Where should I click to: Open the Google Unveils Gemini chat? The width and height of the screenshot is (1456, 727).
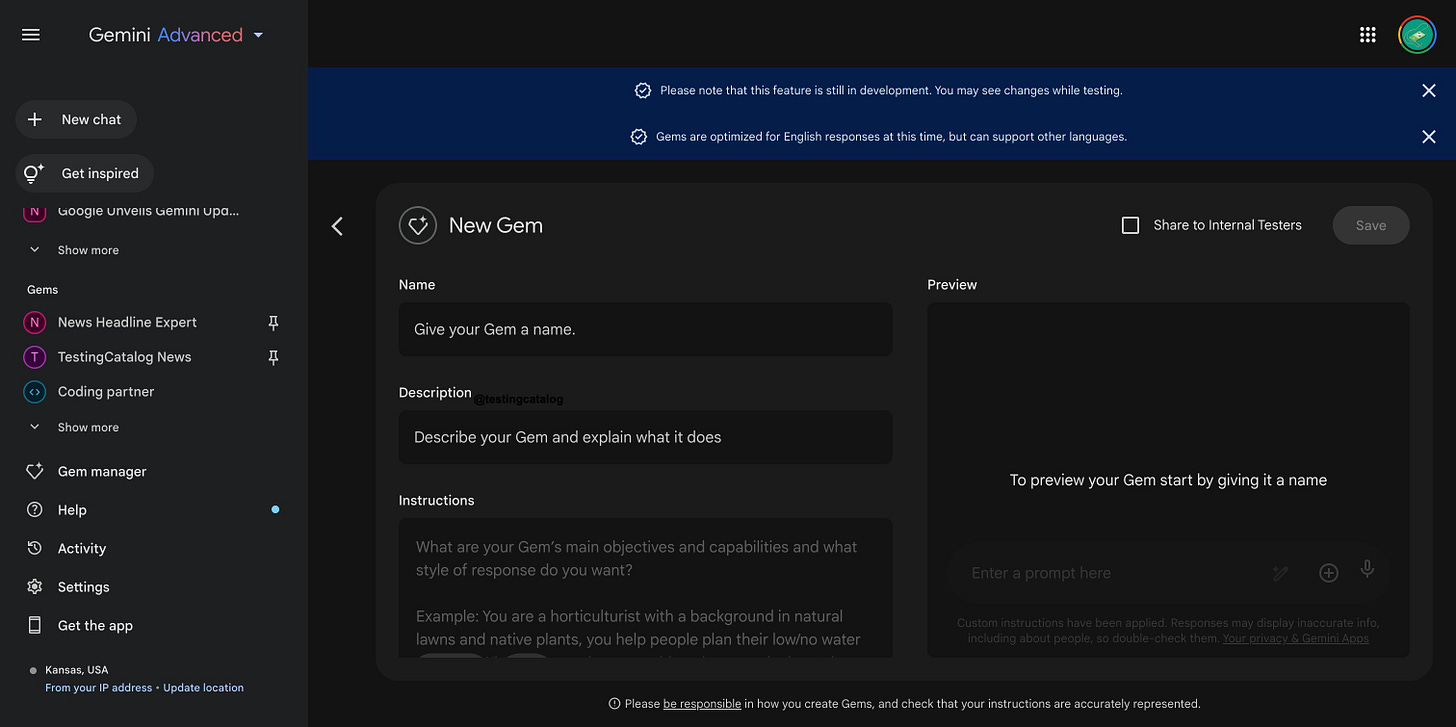pos(148,211)
